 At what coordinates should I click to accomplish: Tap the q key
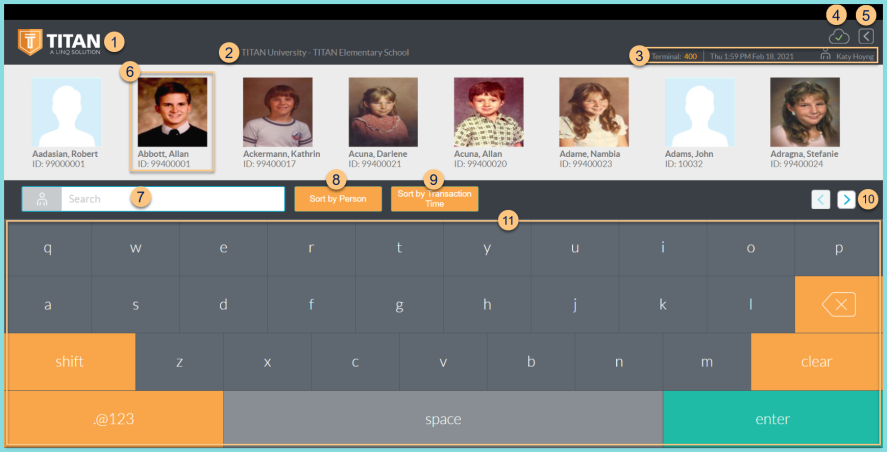(48, 248)
